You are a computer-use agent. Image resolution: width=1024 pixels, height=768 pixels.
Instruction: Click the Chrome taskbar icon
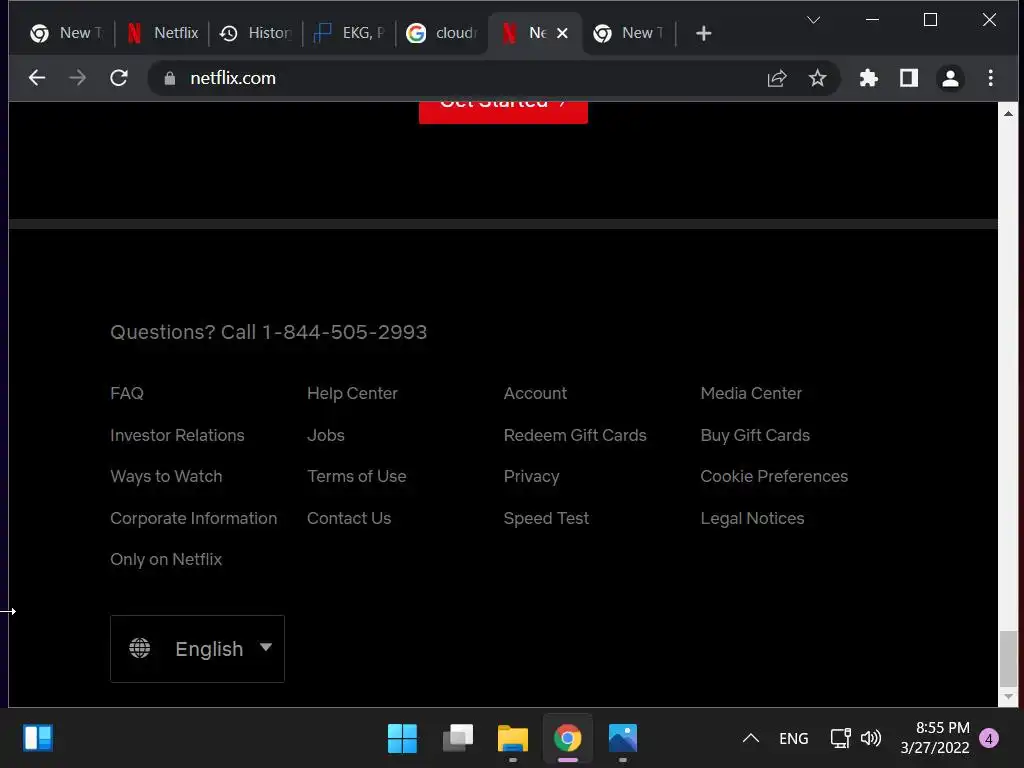point(568,738)
